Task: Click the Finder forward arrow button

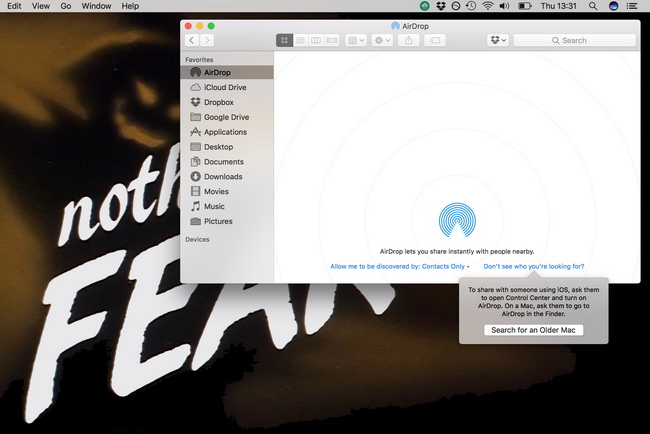Action: [x=207, y=40]
